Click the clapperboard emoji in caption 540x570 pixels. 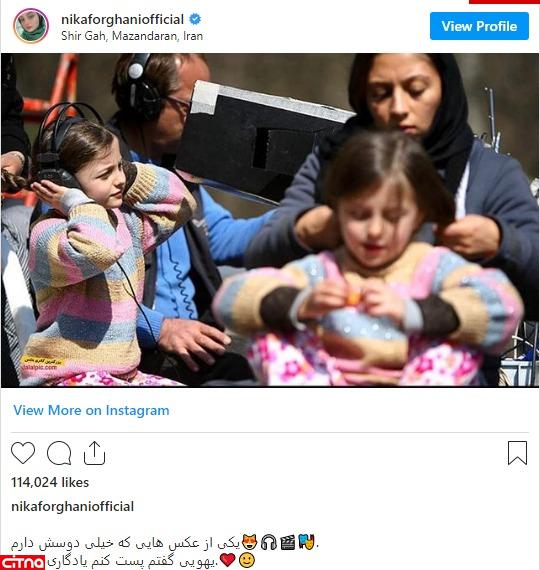[x=288, y=543]
